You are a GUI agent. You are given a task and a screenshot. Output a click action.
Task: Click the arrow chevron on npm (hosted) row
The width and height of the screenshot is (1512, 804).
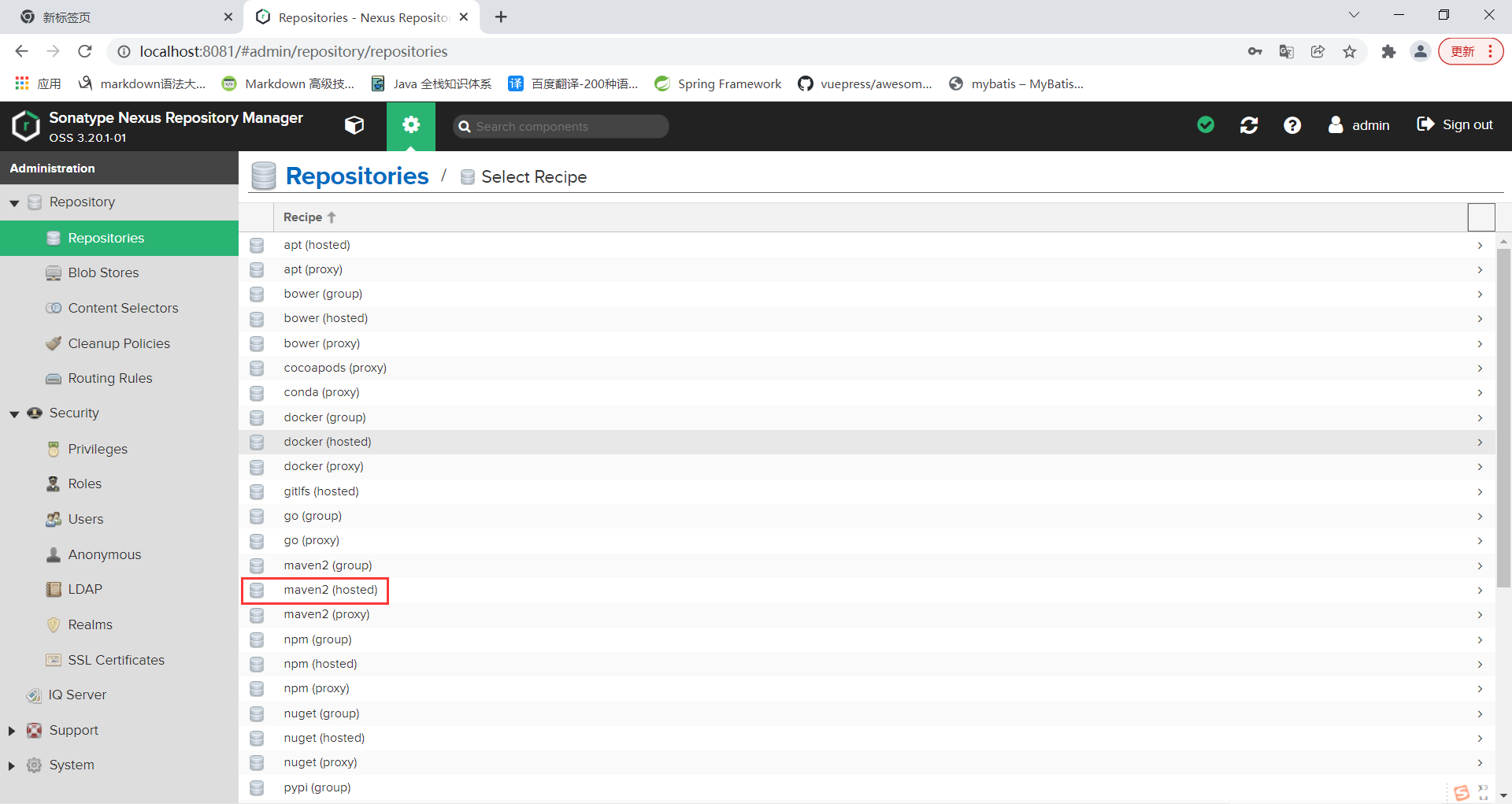1480,665
